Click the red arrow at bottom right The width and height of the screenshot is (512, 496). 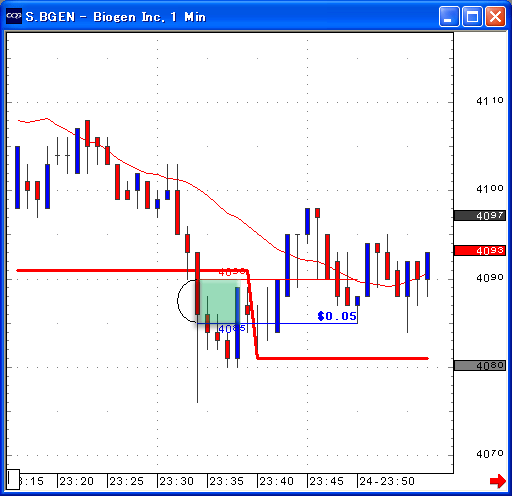pos(498,481)
